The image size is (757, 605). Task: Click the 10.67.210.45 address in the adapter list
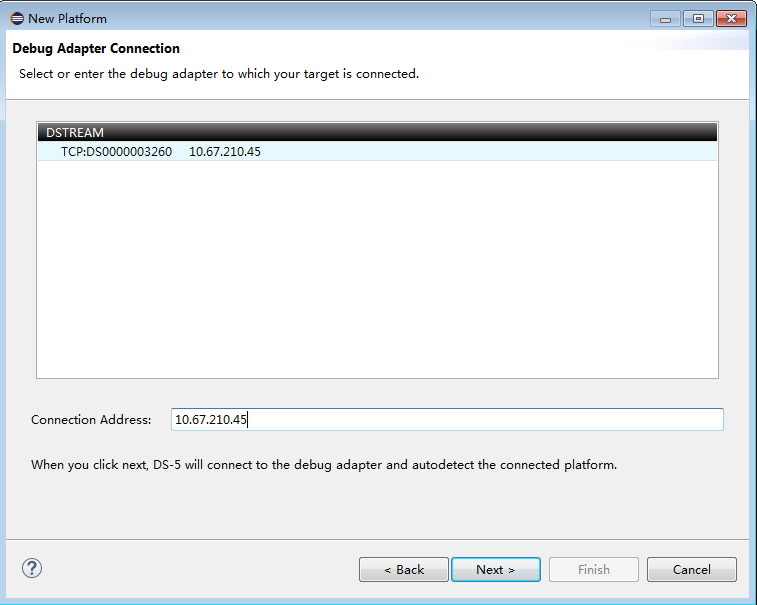point(225,152)
